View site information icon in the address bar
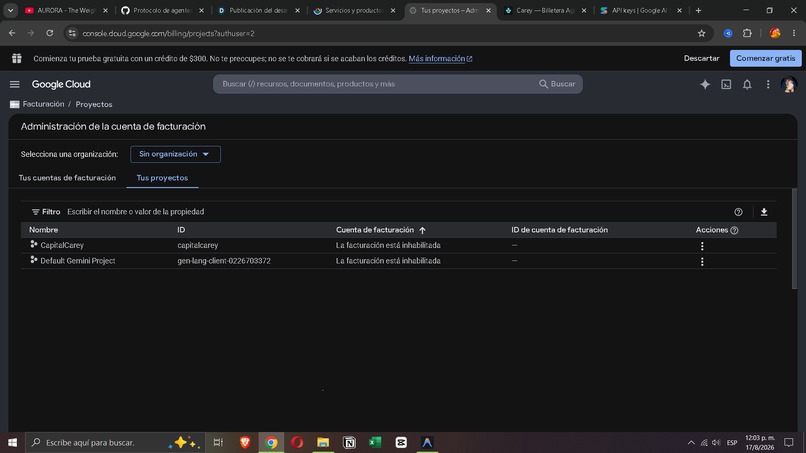The height and width of the screenshot is (453, 806). [x=72, y=33]
